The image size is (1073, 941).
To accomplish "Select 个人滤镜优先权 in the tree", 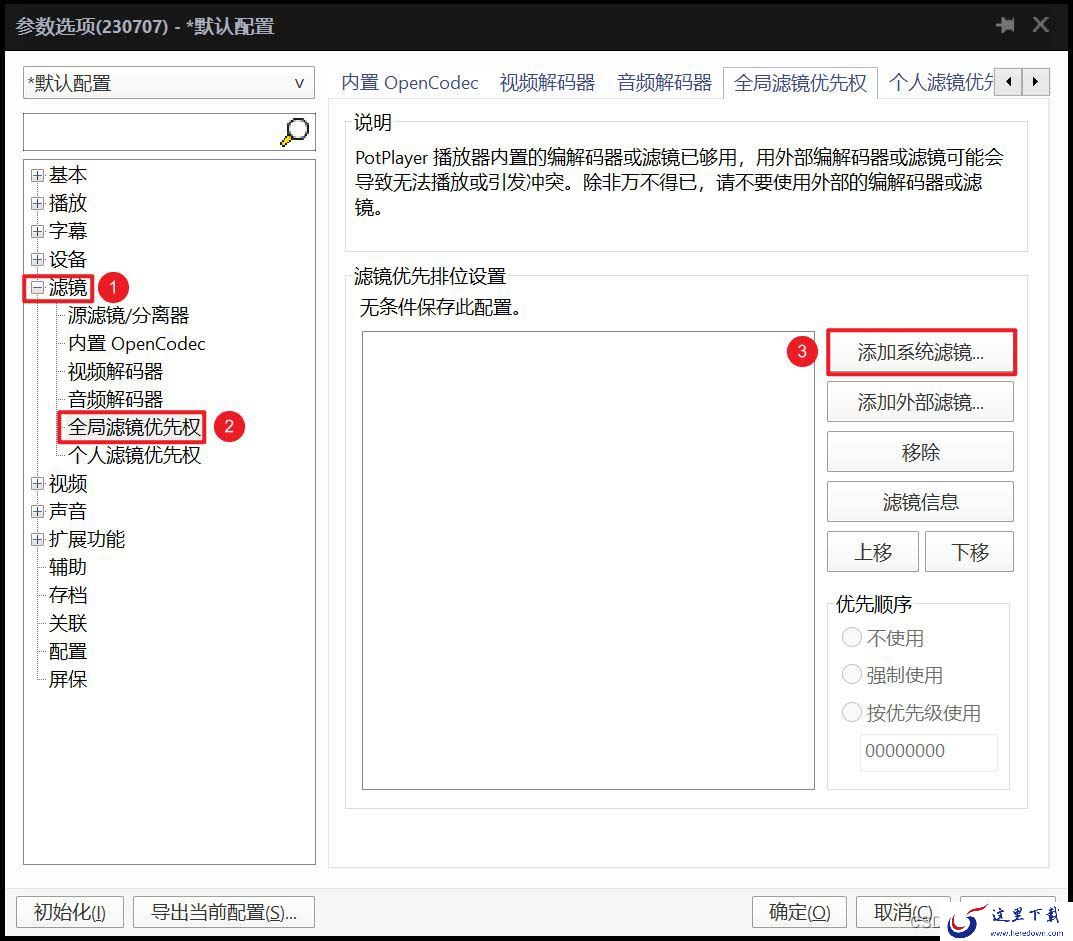I will [x=134, y=455].
